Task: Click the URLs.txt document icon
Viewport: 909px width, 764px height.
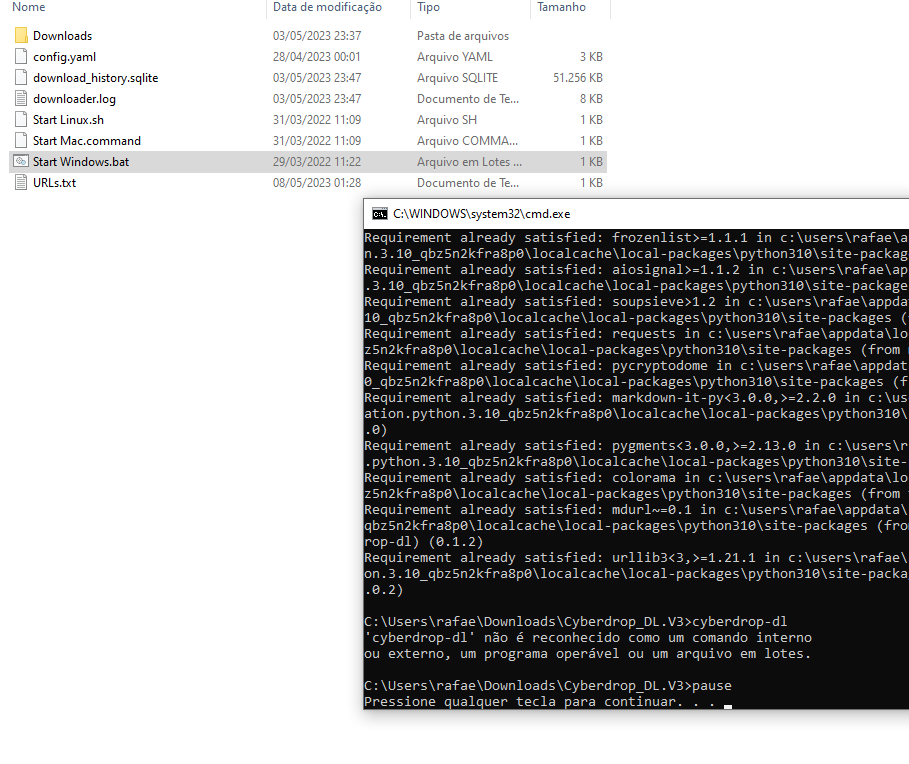Action: [x=21, y=183]
